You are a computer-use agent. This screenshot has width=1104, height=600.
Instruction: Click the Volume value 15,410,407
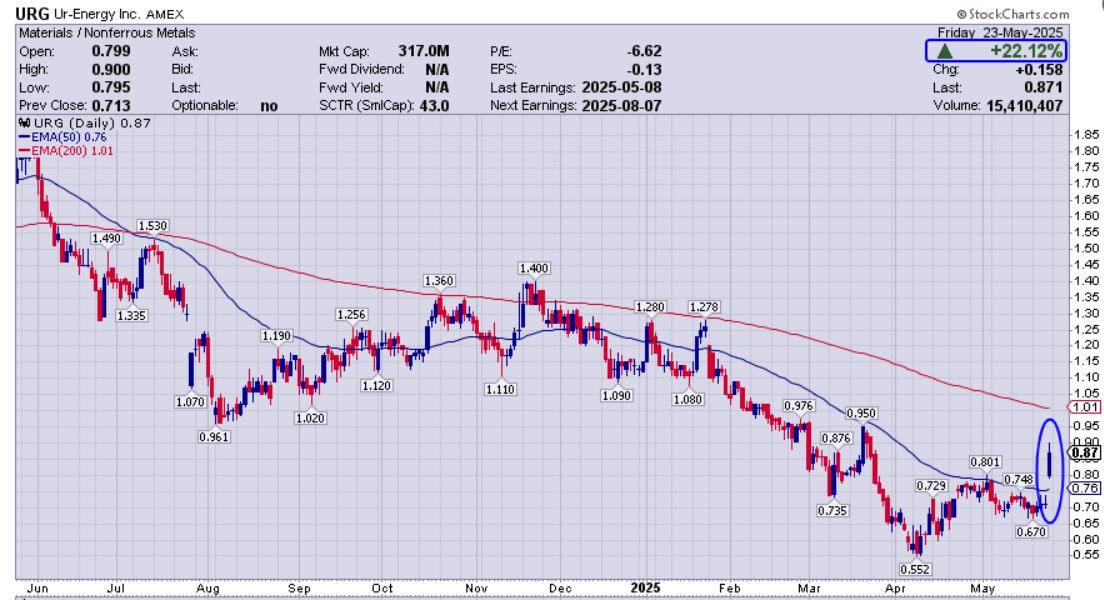pos(1023,106)
